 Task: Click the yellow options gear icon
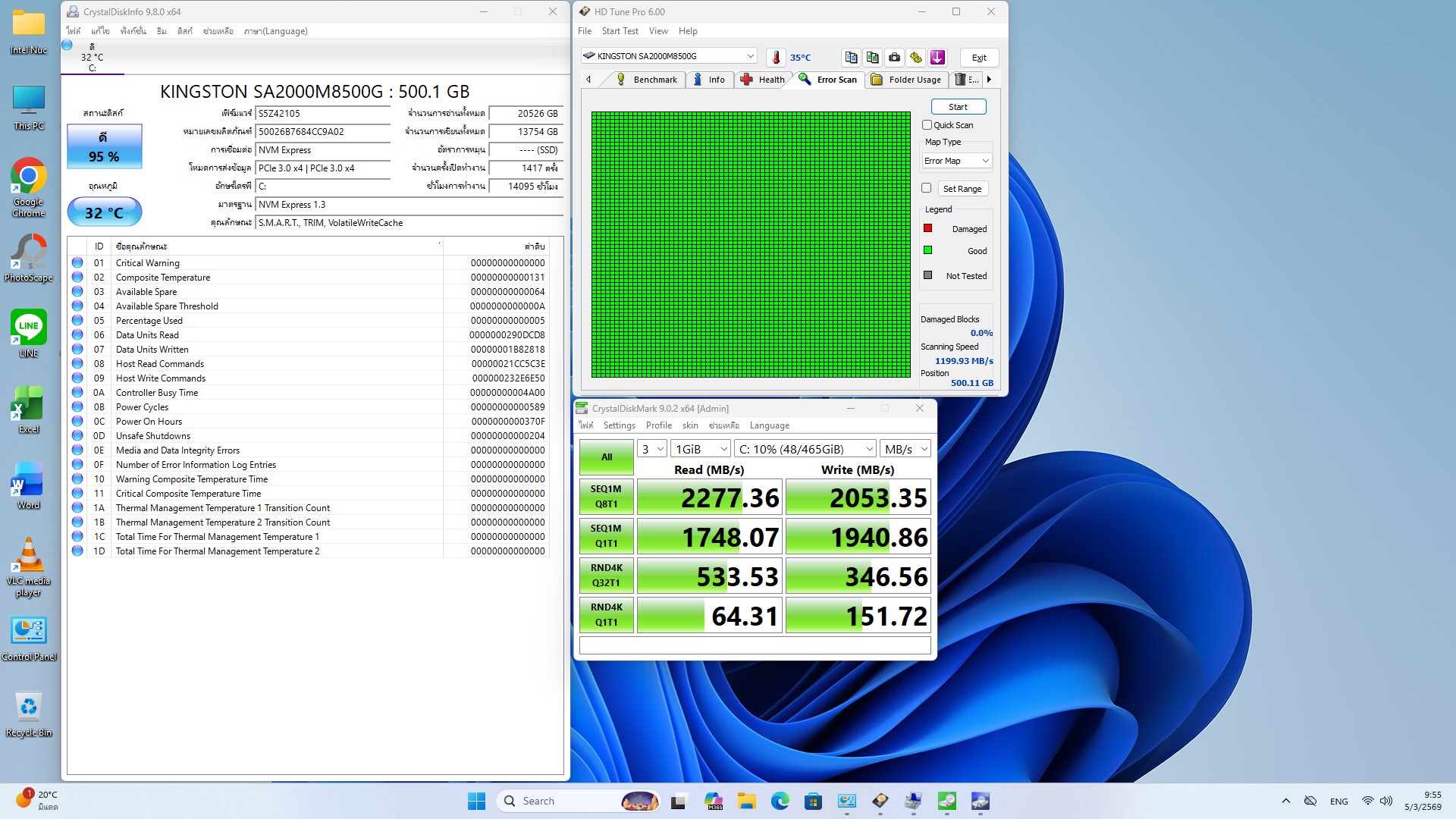[916, 57]
